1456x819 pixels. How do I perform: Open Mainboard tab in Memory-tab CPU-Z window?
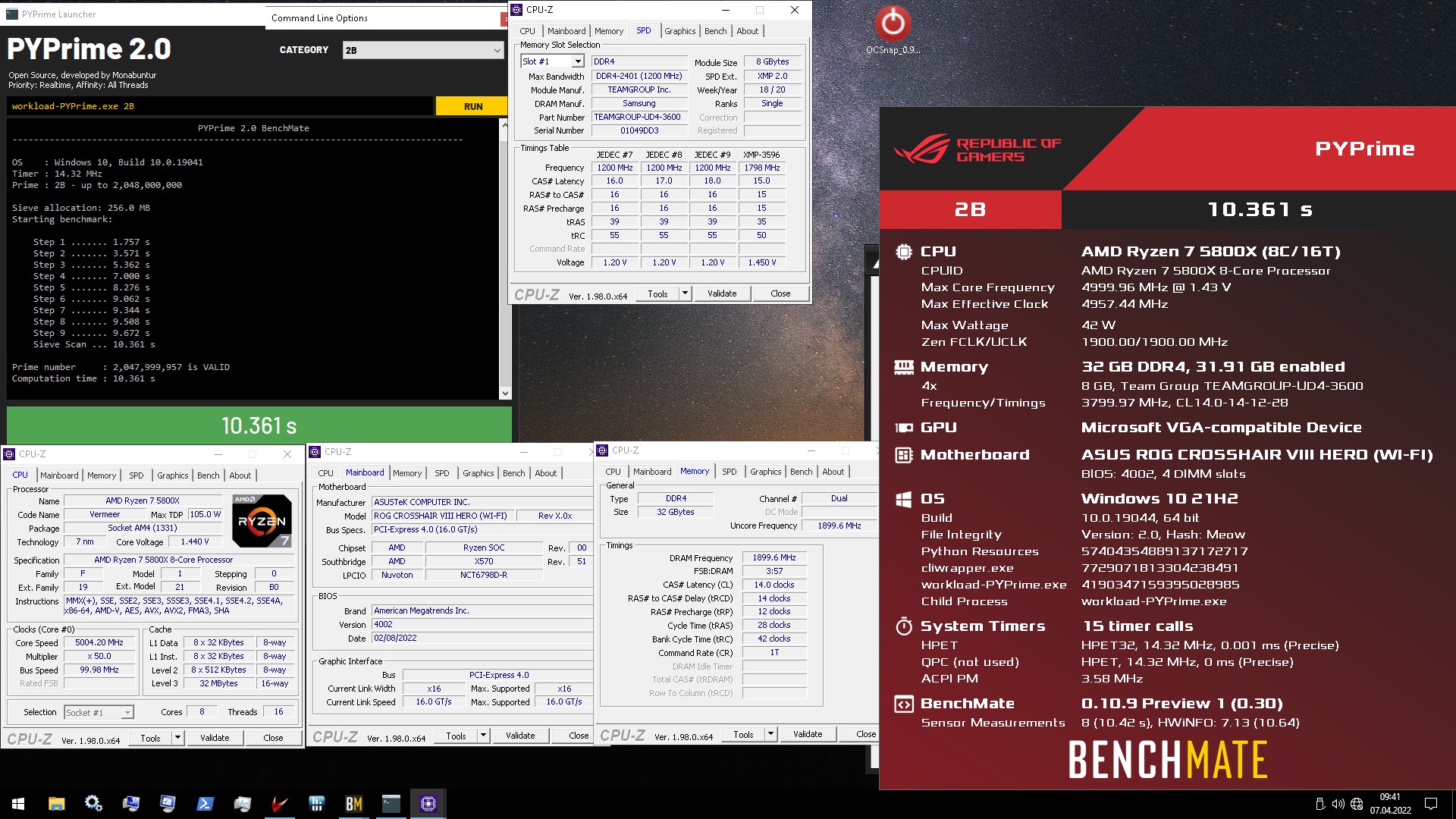(x=652, y=472)
